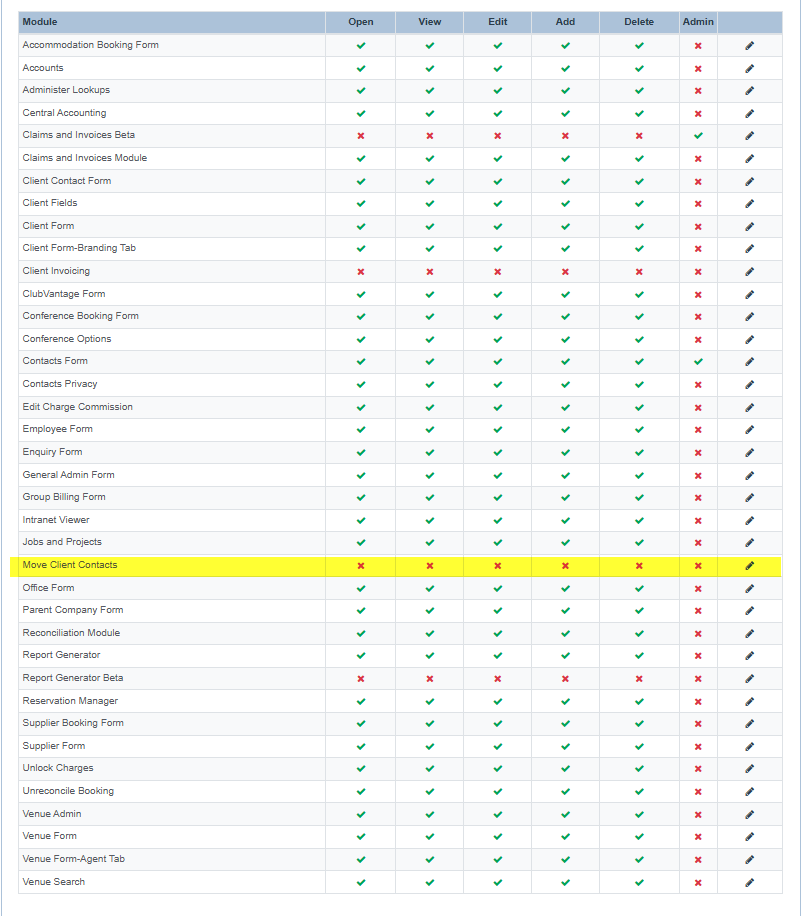The width and height of the screenshot is (802, 916).
Task: Click Delete red cross for Report Generator Beta
Action: tap(639, 679)
